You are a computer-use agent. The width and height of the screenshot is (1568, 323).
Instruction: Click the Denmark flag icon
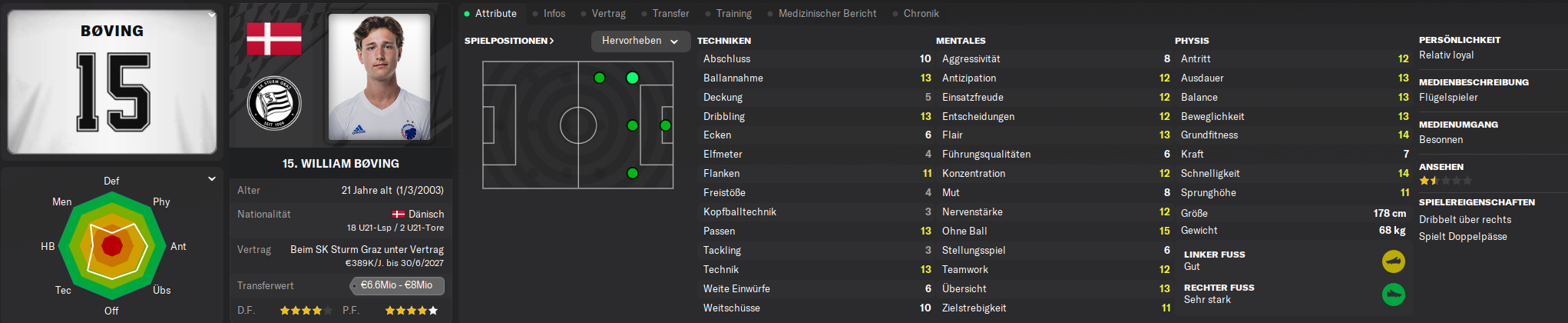pyautogui.click(x=273, y=38)
